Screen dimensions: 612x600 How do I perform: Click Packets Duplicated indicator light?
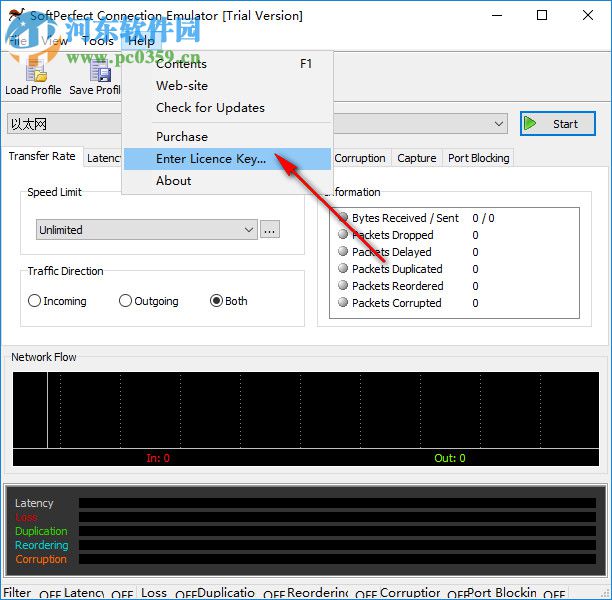343,268
